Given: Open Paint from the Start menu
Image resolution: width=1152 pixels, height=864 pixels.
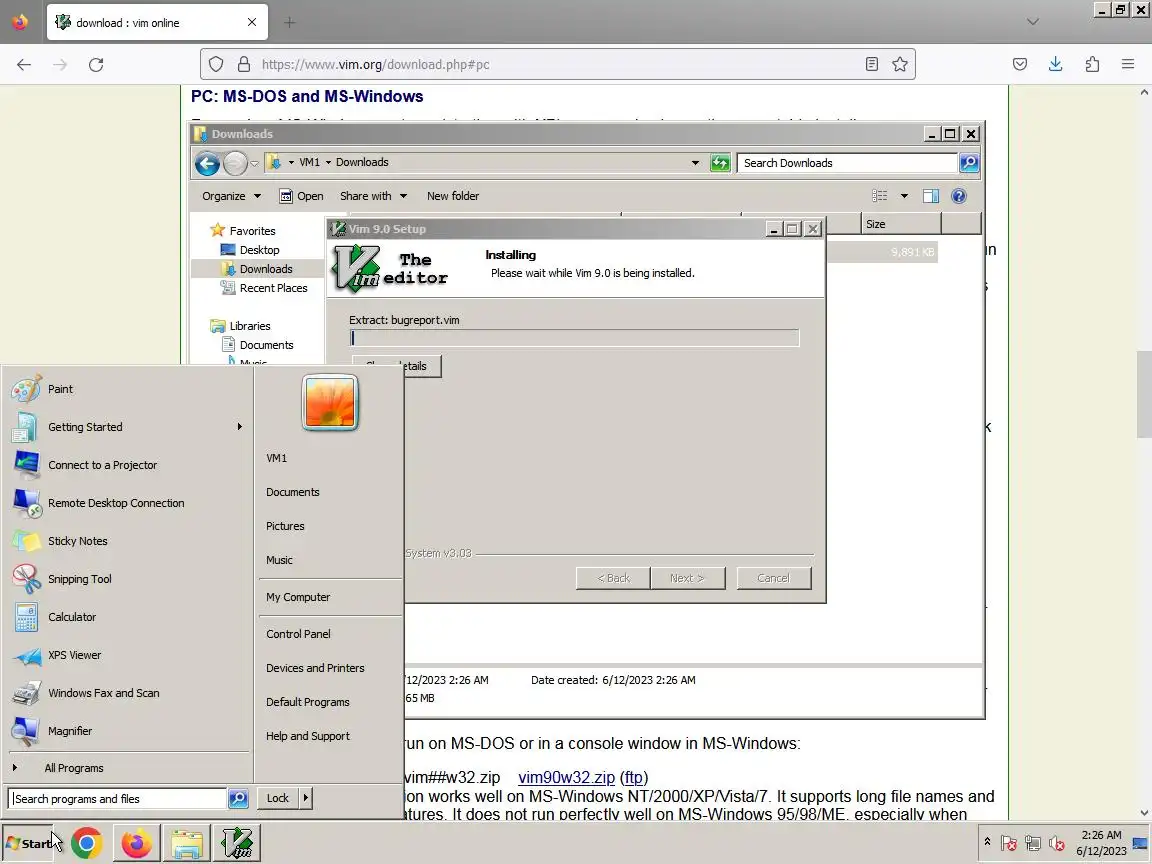Looking at the screenshot, I should [60, 389].
